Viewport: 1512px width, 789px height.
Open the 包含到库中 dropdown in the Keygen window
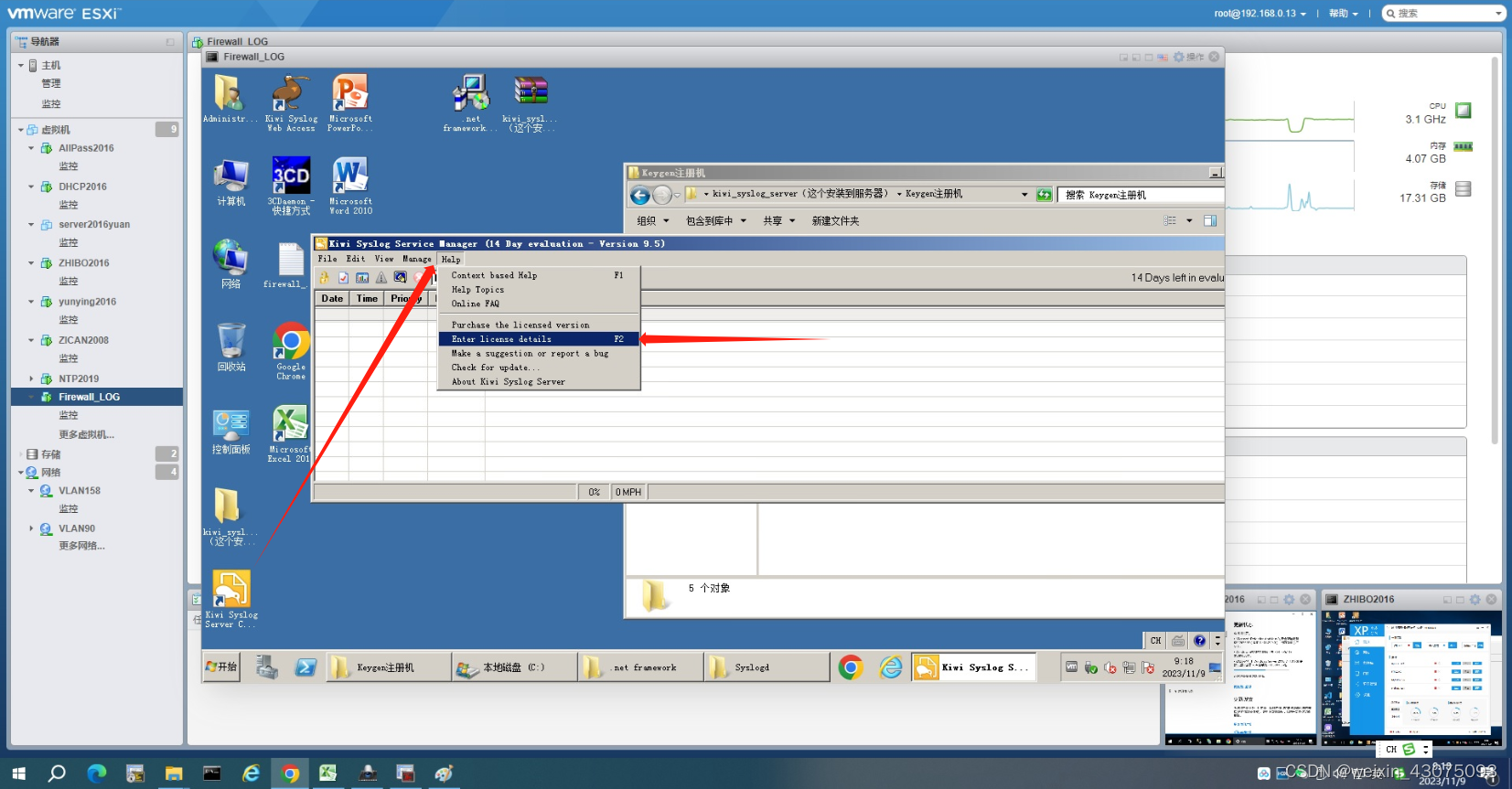(x=716, y=221)
